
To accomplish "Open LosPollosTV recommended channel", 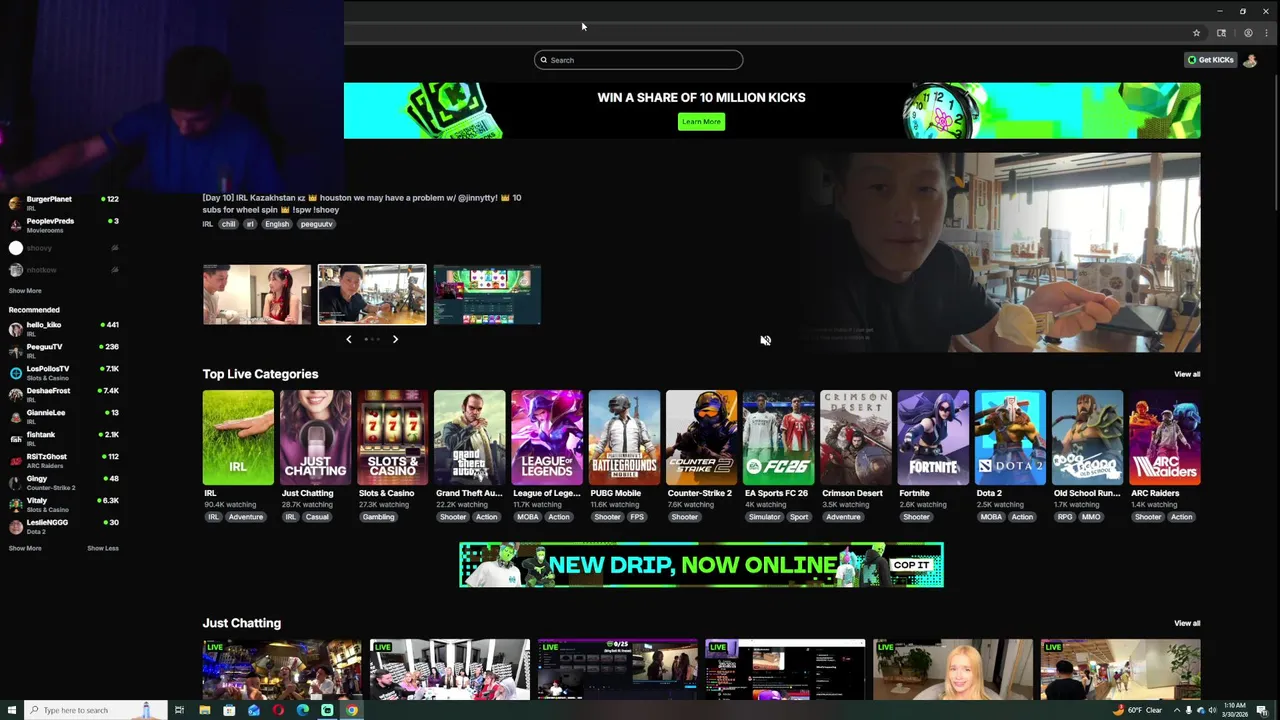I will [x=64, y=373].
